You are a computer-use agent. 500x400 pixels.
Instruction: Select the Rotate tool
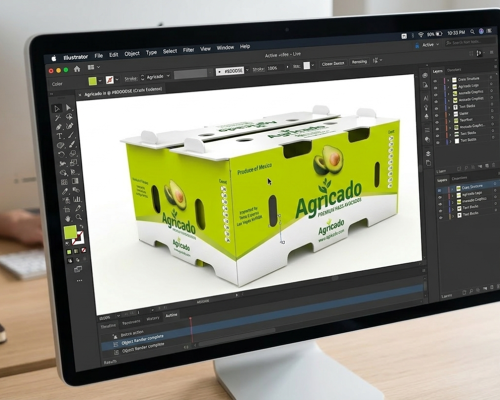coord(61,155)
